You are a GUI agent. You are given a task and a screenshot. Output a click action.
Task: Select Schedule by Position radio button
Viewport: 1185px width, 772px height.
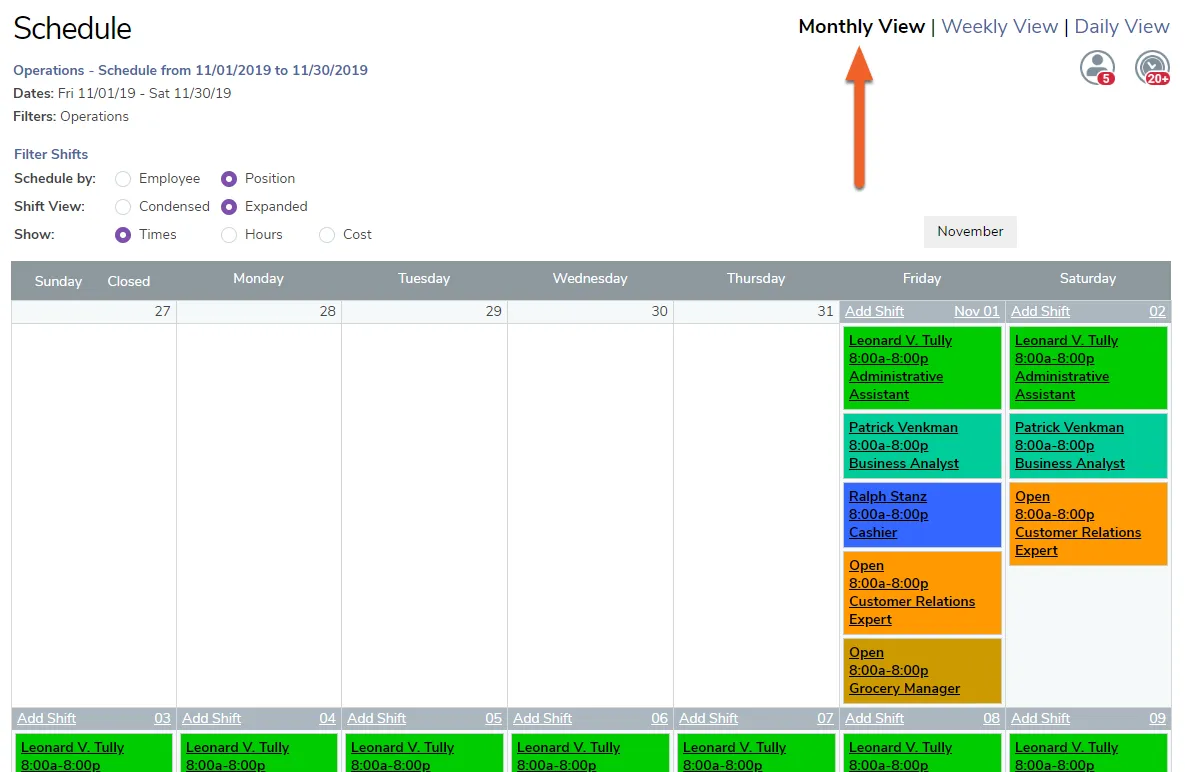pyautogui.click(x=229, y=179)
